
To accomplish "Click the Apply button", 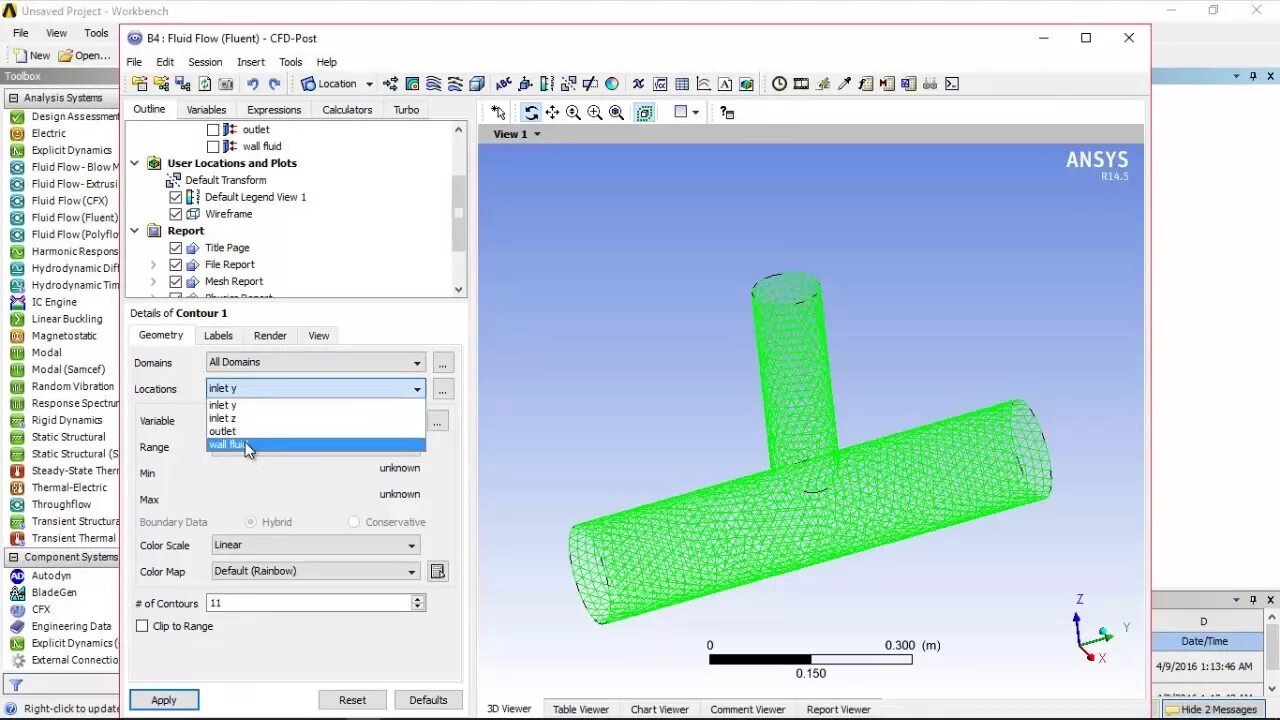I will point(164,700).
